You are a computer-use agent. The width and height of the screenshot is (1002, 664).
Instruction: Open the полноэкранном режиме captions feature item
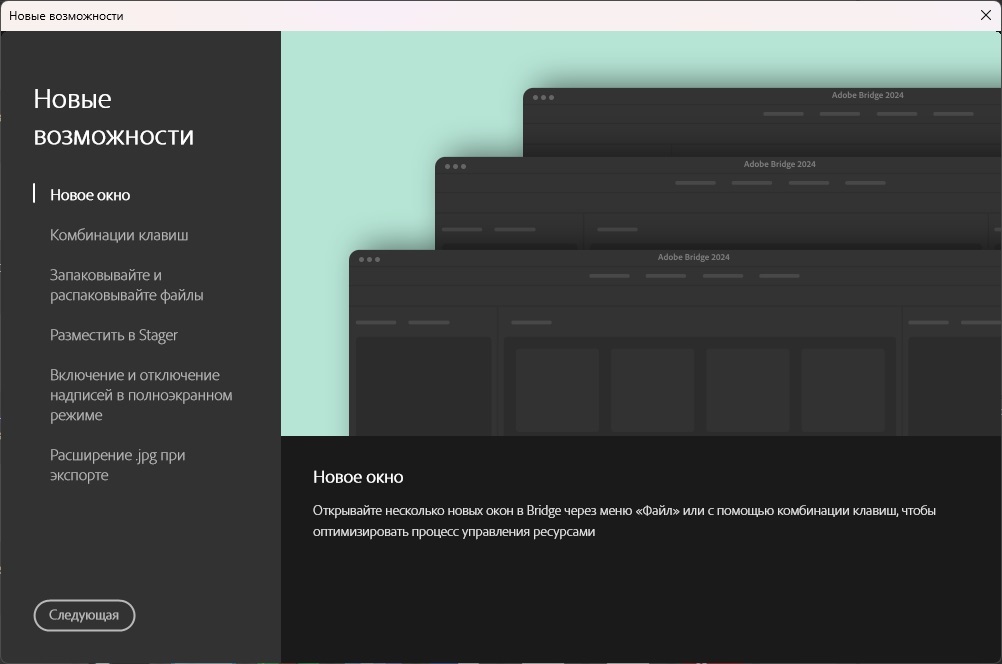coord(141,395)
